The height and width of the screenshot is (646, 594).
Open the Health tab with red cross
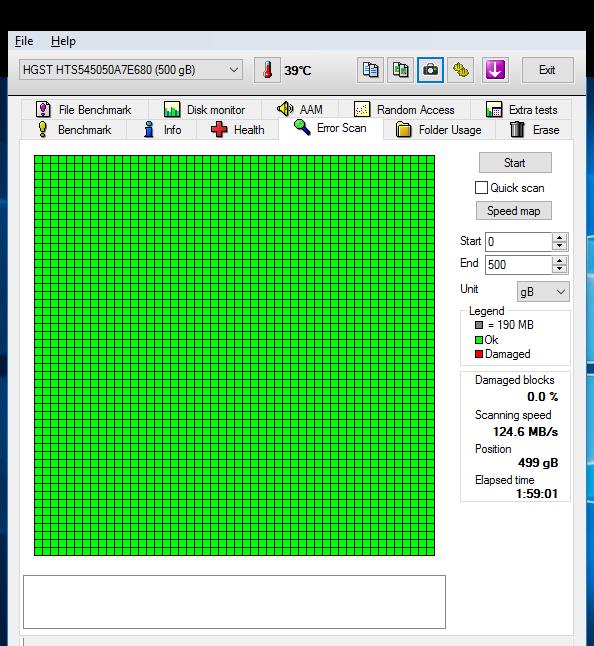(x=237, y=130)
